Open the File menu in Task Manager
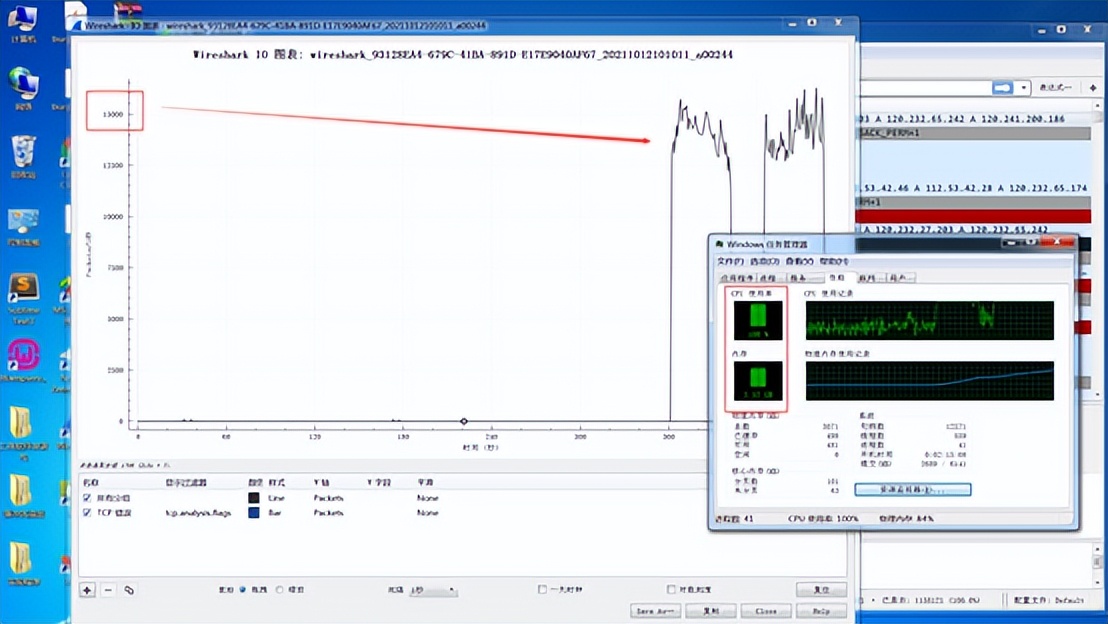The width and height of the screenshot is (1108, 624). coord(731,261)
